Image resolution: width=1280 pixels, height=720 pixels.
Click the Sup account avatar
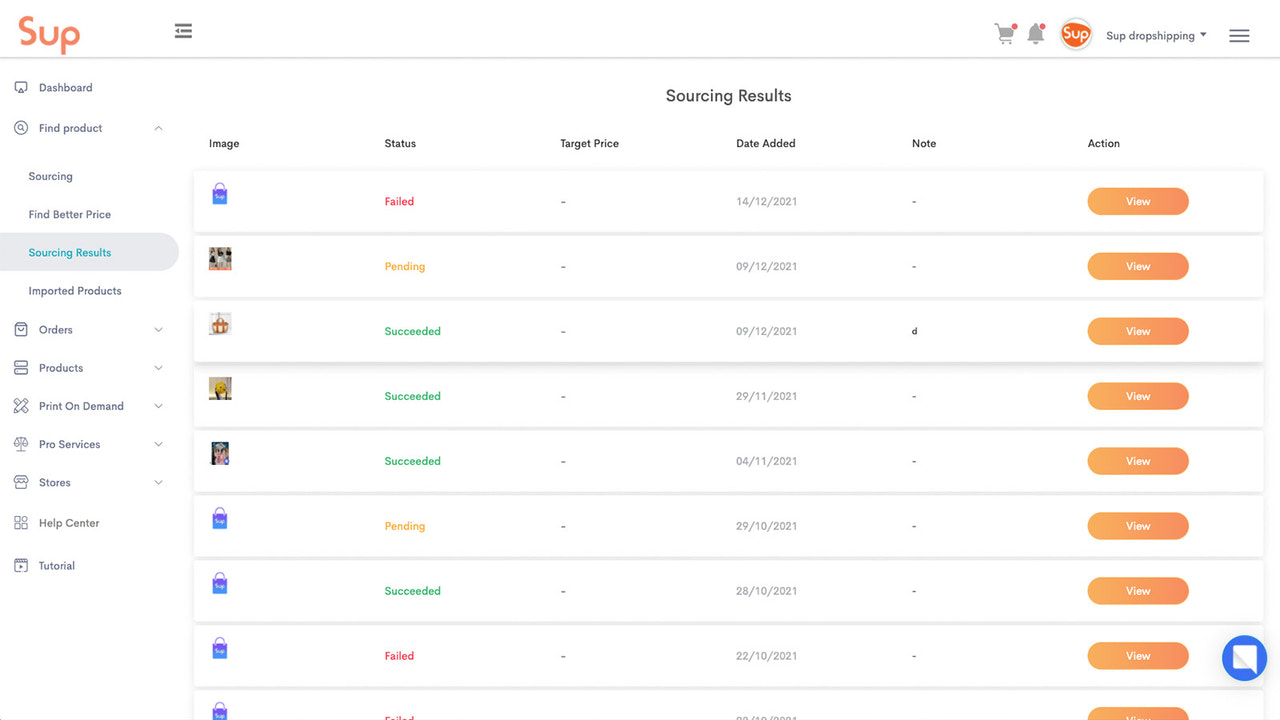tap(1076, 35)
